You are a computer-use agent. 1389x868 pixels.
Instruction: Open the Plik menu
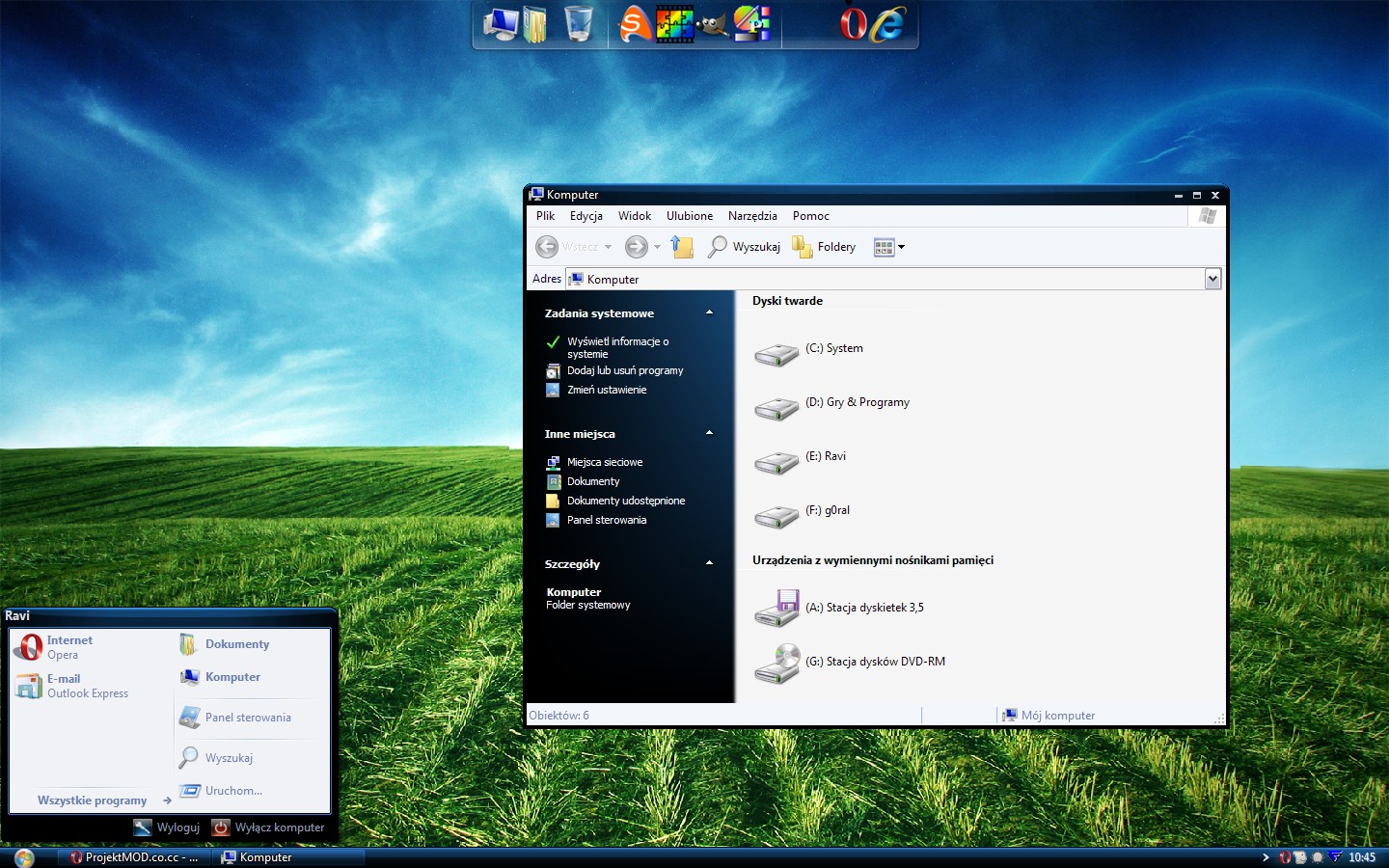pos(546,216)
